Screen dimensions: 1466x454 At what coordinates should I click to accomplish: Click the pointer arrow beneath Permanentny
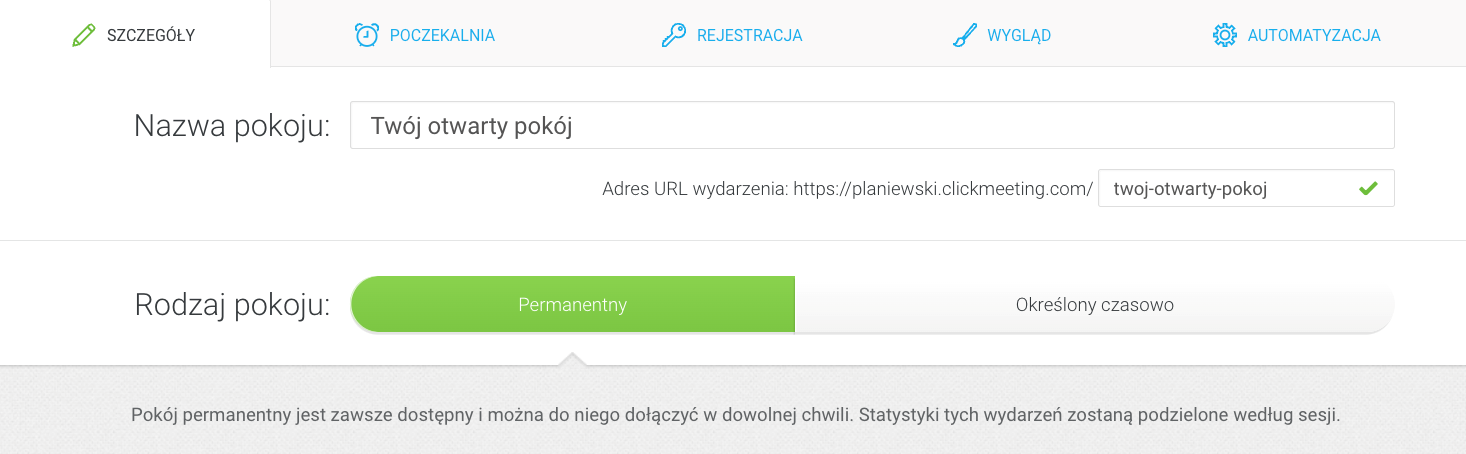[571, 359]
